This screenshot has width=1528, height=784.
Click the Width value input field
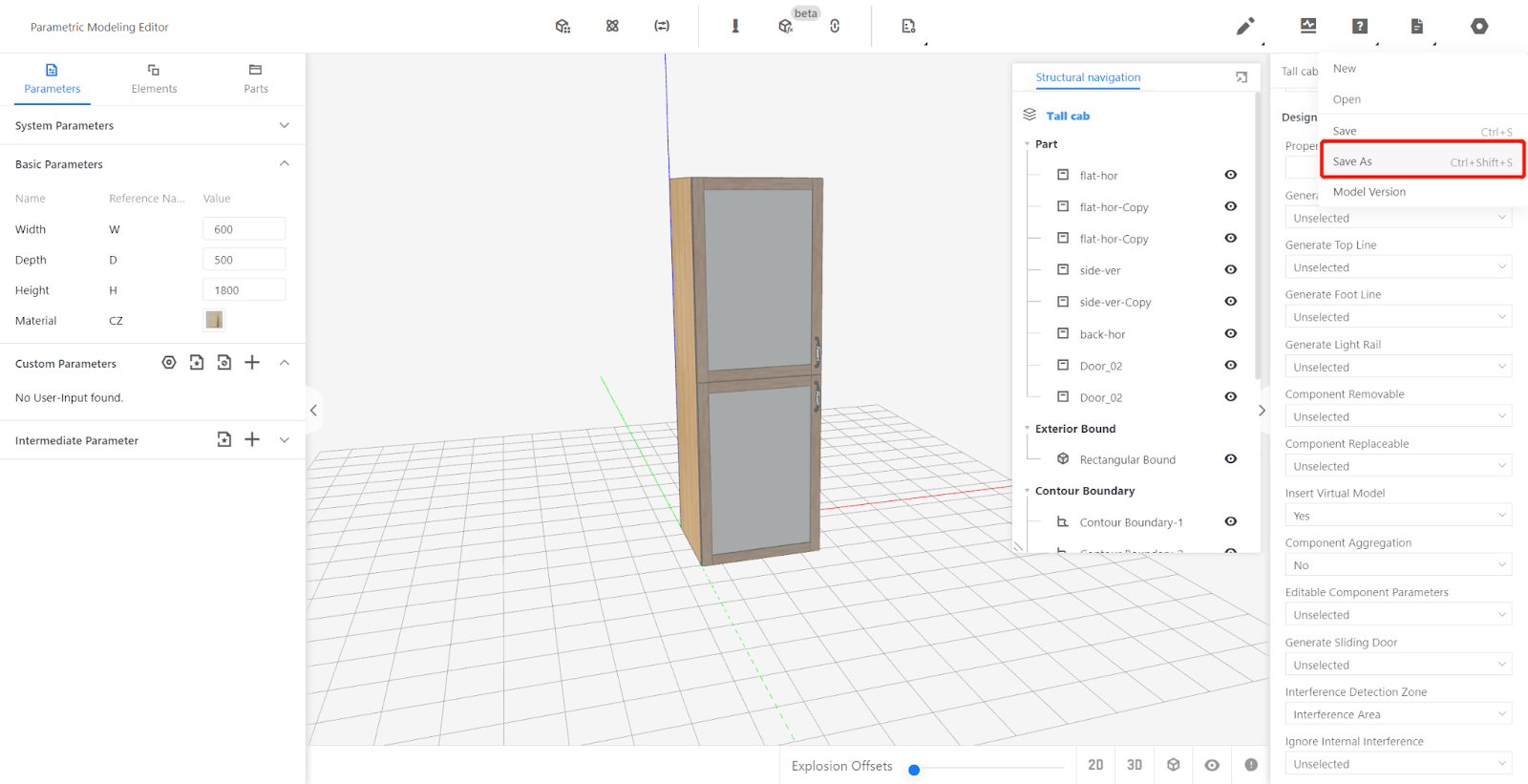pos(244,229)
